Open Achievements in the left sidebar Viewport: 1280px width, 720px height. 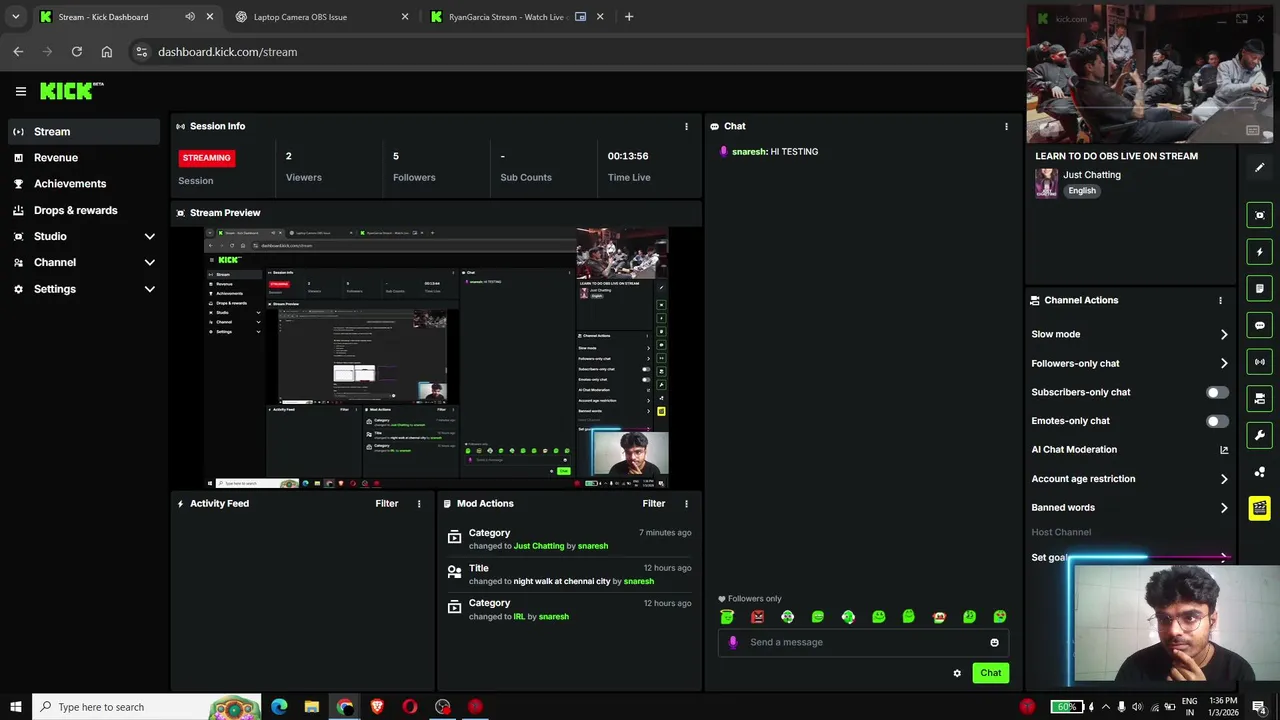(83, 184)
